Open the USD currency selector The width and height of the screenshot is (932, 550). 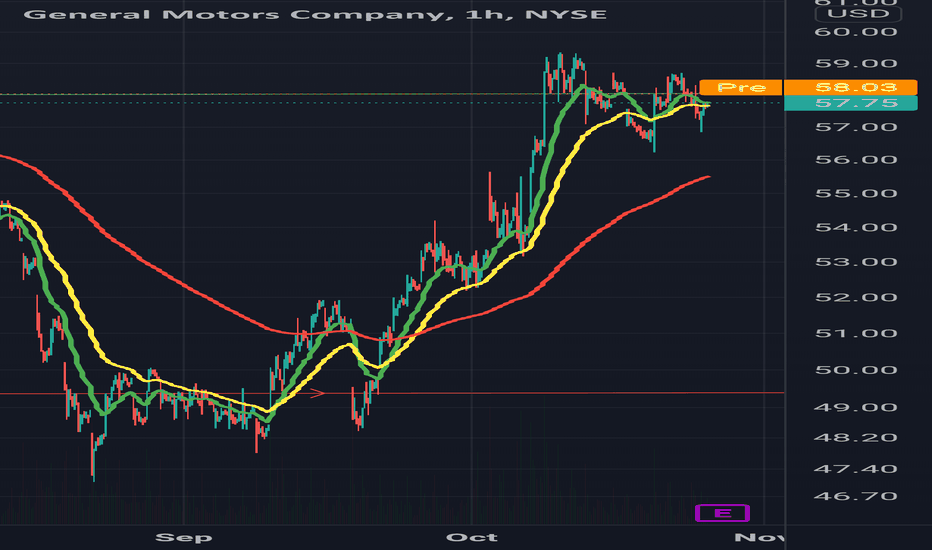858,14
